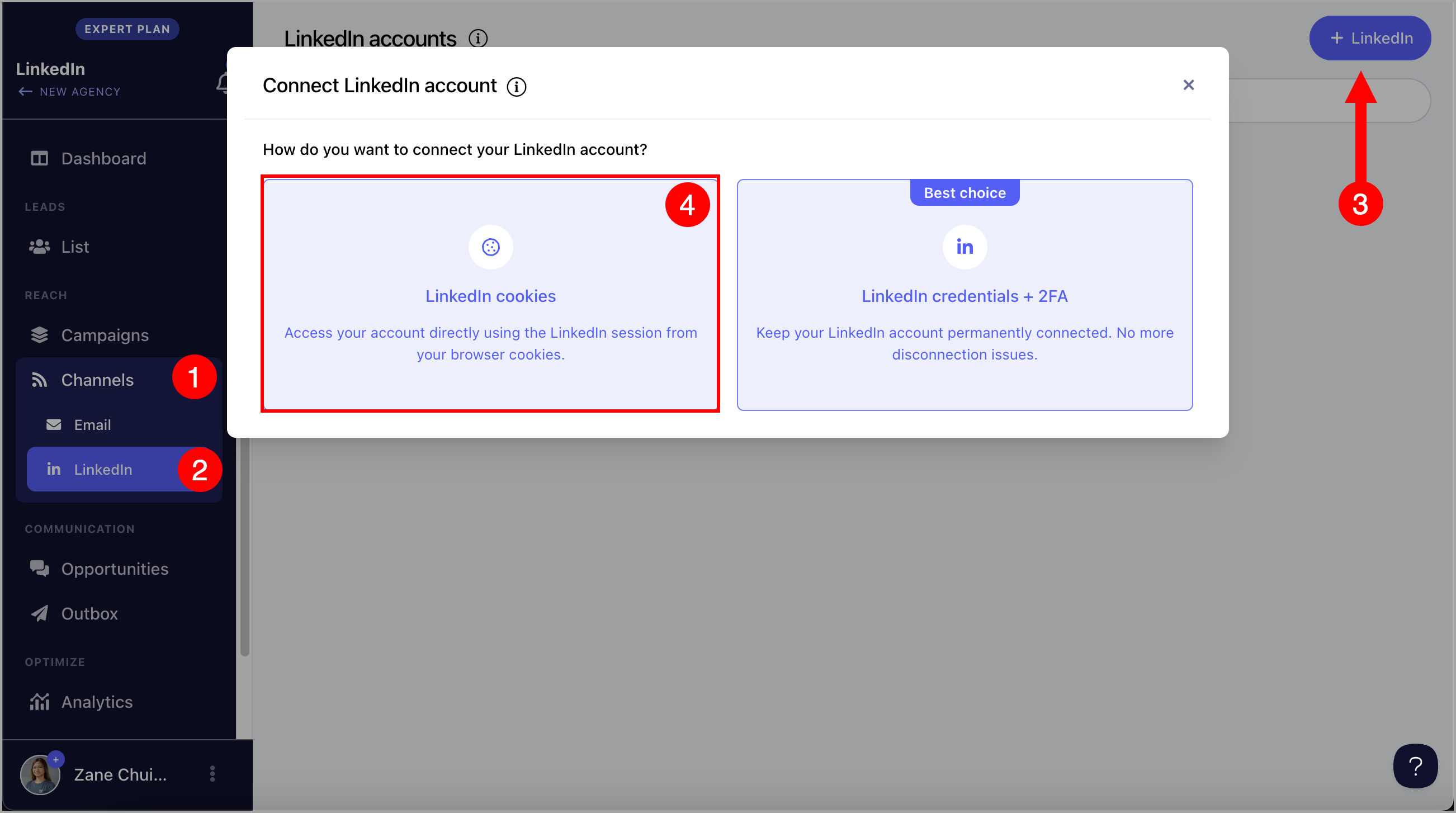Click the List people icon
The image size is (1456, 813).
point(40,247)
